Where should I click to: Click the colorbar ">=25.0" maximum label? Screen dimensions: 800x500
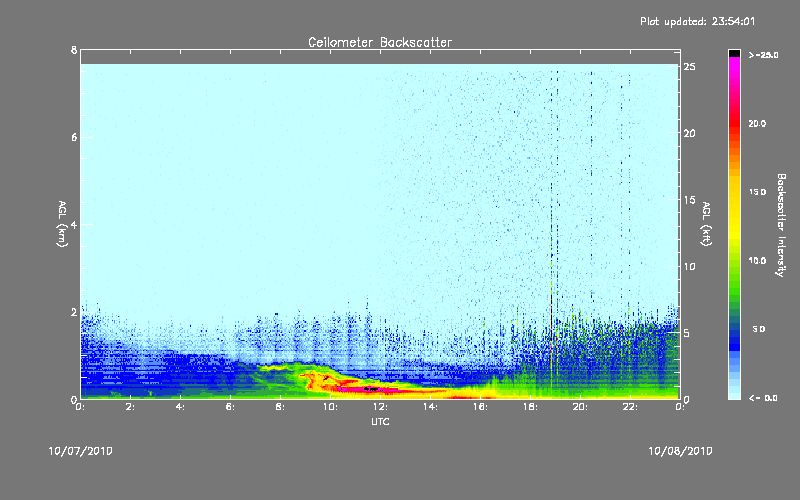coord(763,55)
